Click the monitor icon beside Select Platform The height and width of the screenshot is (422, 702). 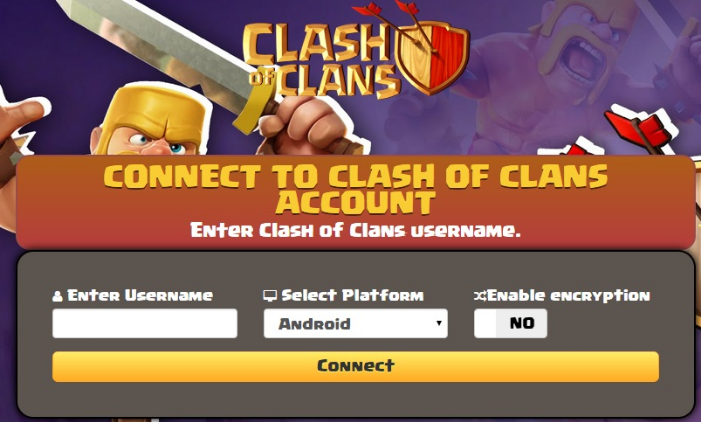point(270,296)
